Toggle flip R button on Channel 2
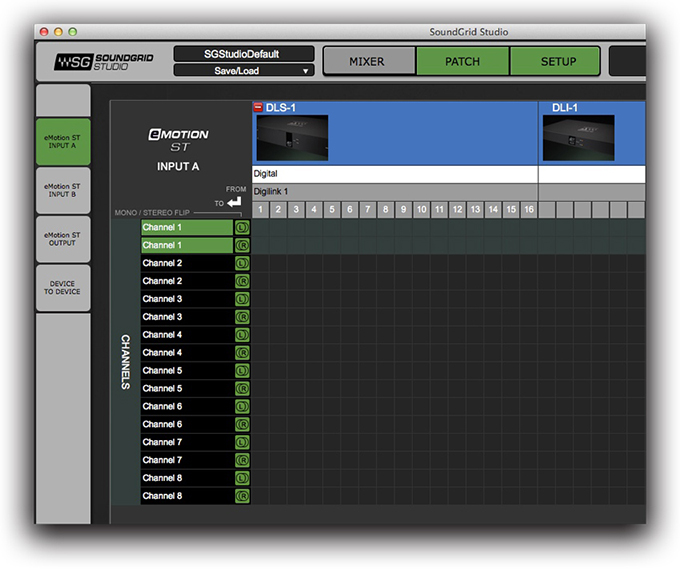This screenshot has width=680, height=573. click(x=242, y=281)
